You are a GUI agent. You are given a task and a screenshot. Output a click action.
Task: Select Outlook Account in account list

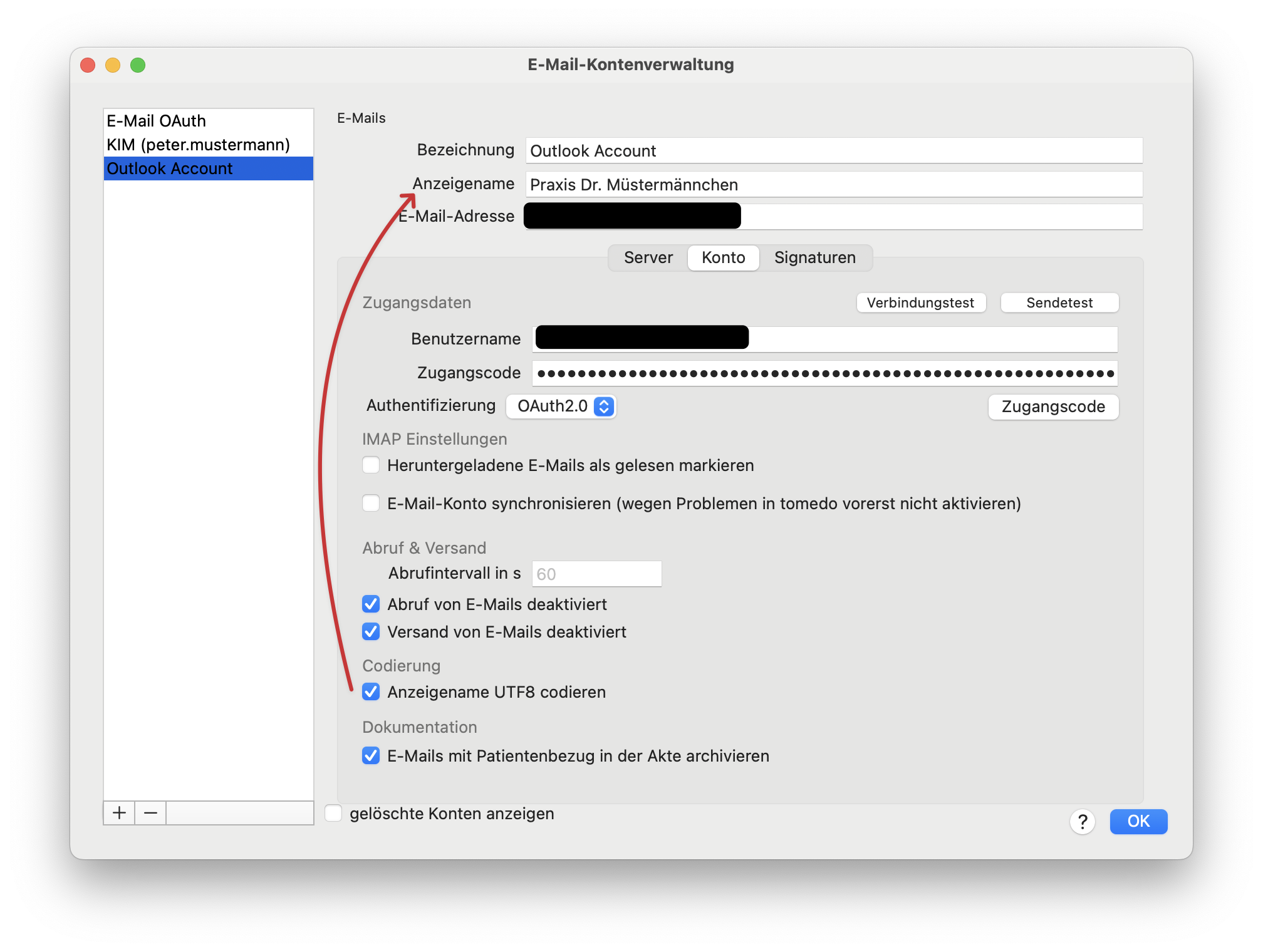[208, 168]
